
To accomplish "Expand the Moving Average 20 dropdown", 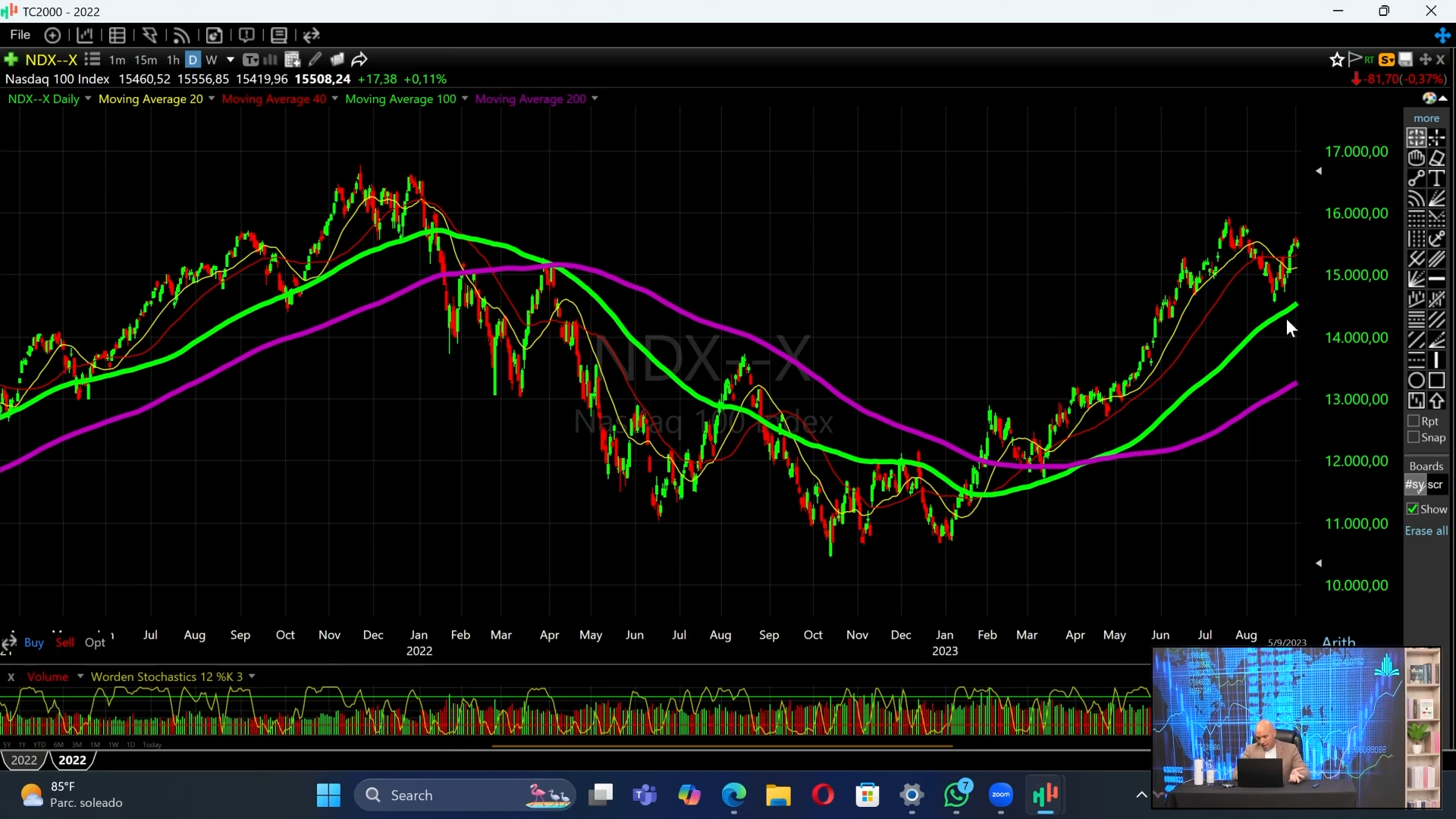I will (212, 99).
